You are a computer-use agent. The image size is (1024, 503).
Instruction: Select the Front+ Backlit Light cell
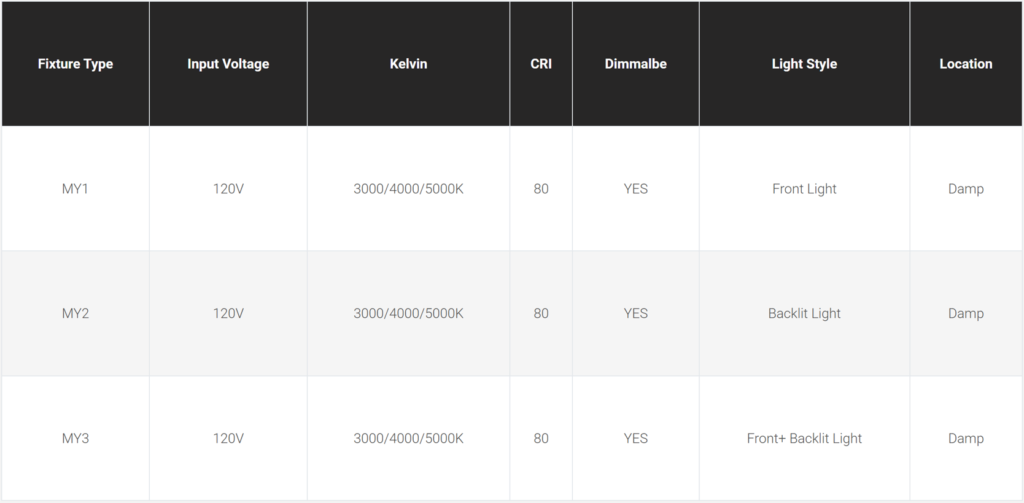(804, 438)
